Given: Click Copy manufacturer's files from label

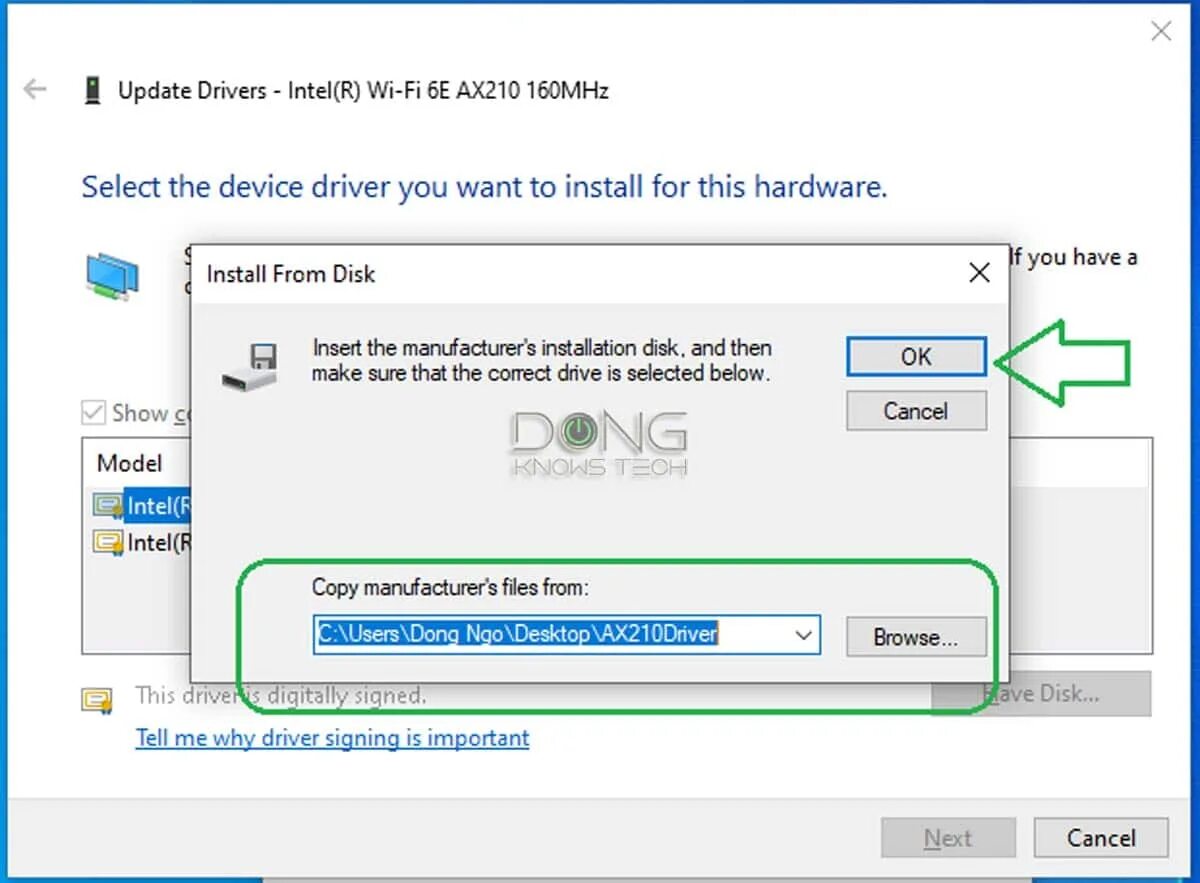Looking at the screenshot, I should point(450,587).
